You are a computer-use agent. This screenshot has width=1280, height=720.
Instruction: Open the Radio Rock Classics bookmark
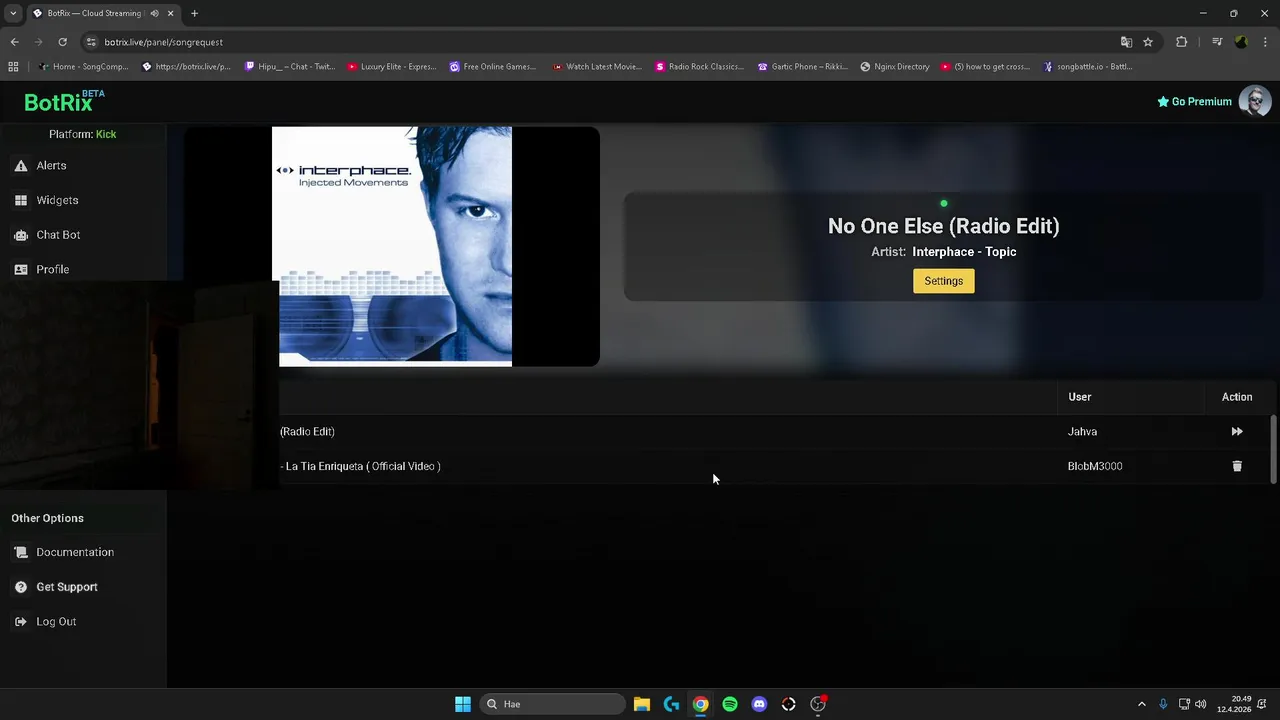699,67
